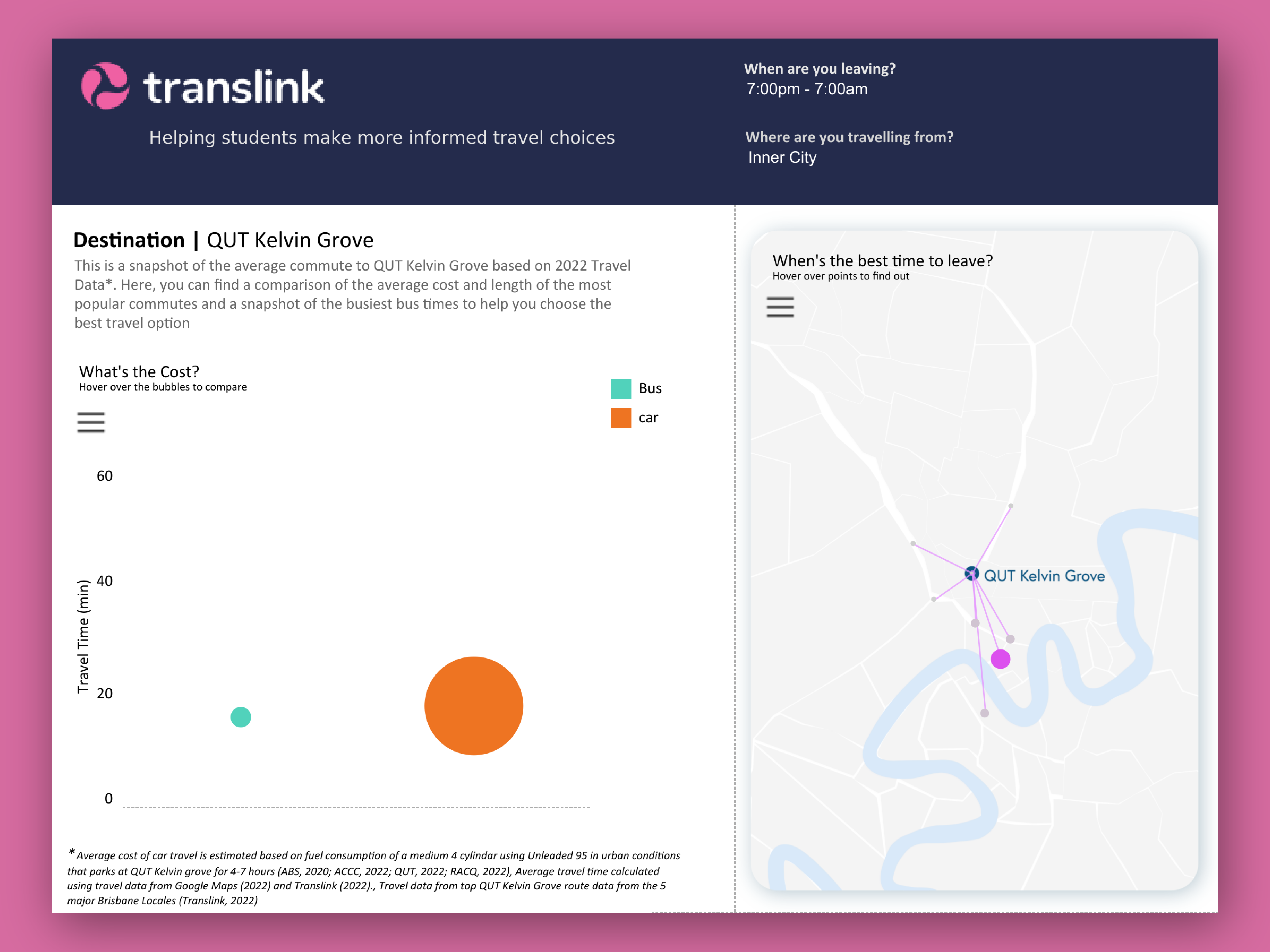The height and width of the screenshot is (952, 1270).
Task: Click the teal Bus bubble in the chart
Action: tap(241, 717)
